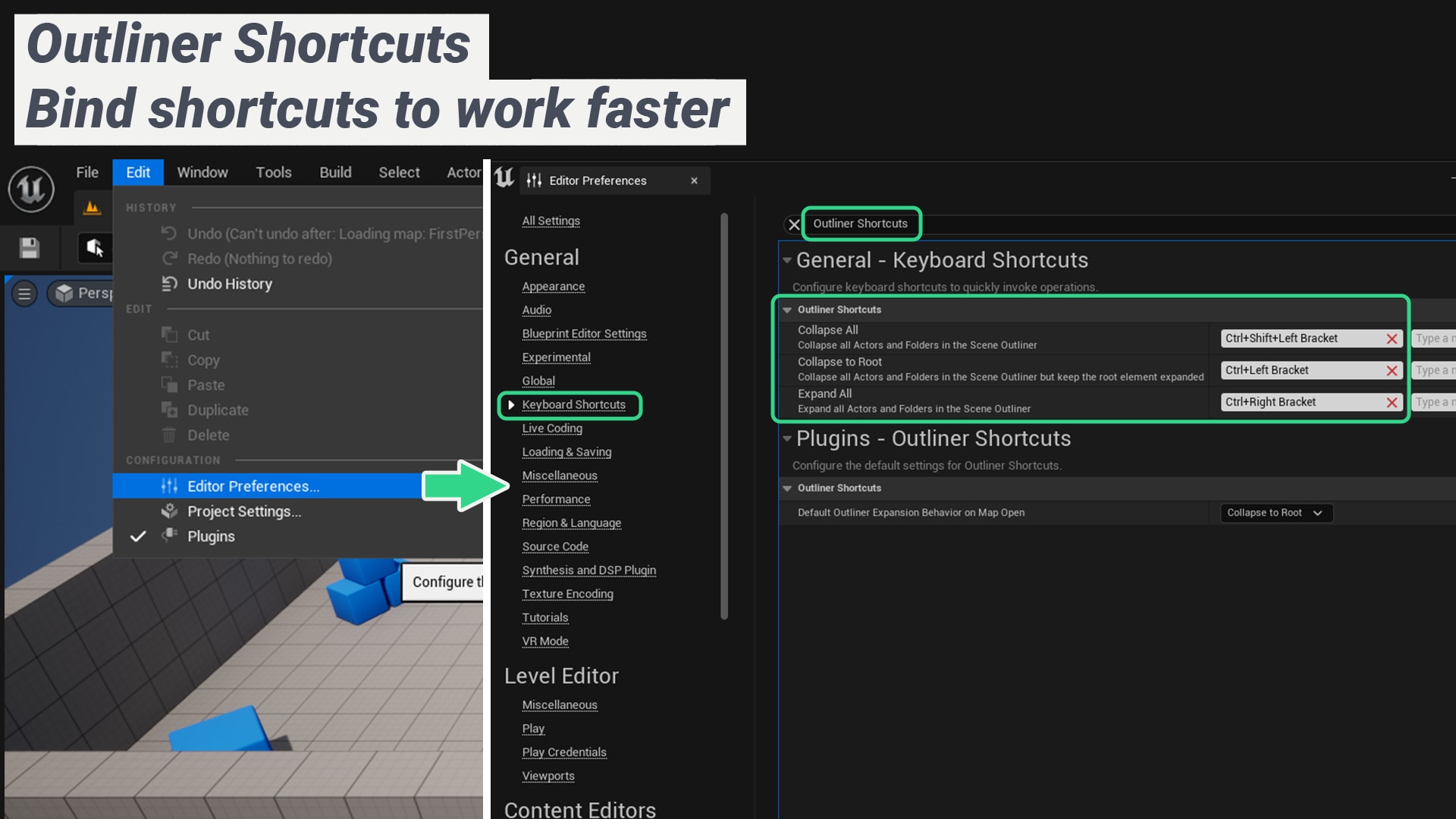Screen dimensions: 1456x819
Task: Clear the Outliner Shortcuts search field
Action: [x=793, y=224]
